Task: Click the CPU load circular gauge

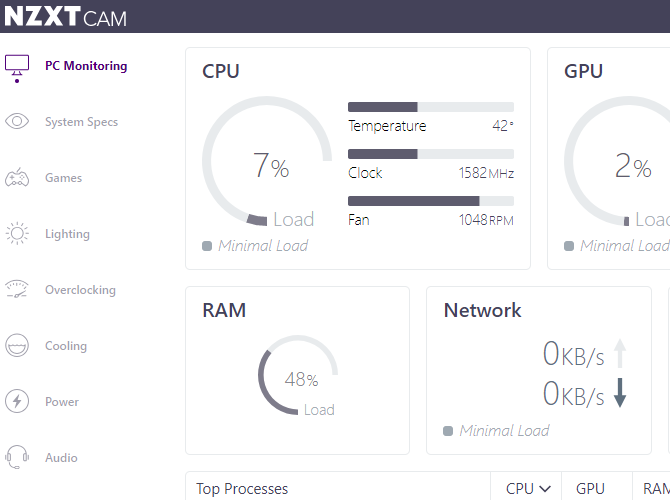Action: point(267,163)
